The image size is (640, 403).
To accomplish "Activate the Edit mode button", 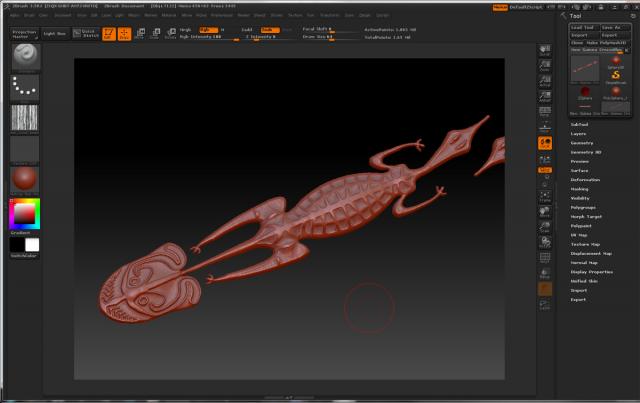I will [109, 34].
